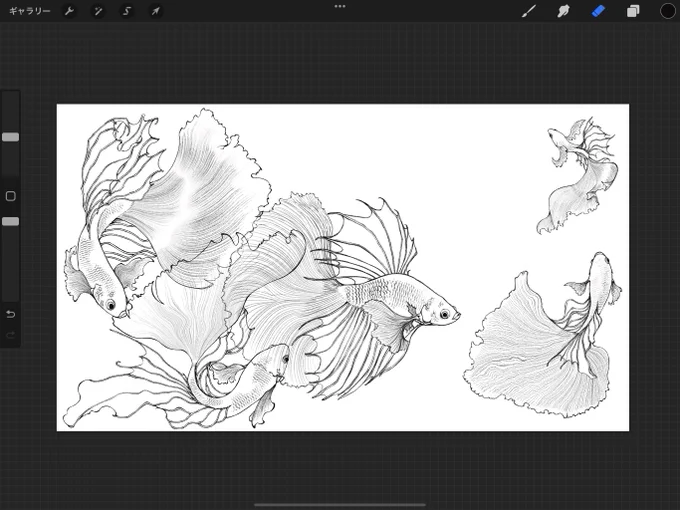Tap the three-dot menu at top center

[x=340, y=7]
